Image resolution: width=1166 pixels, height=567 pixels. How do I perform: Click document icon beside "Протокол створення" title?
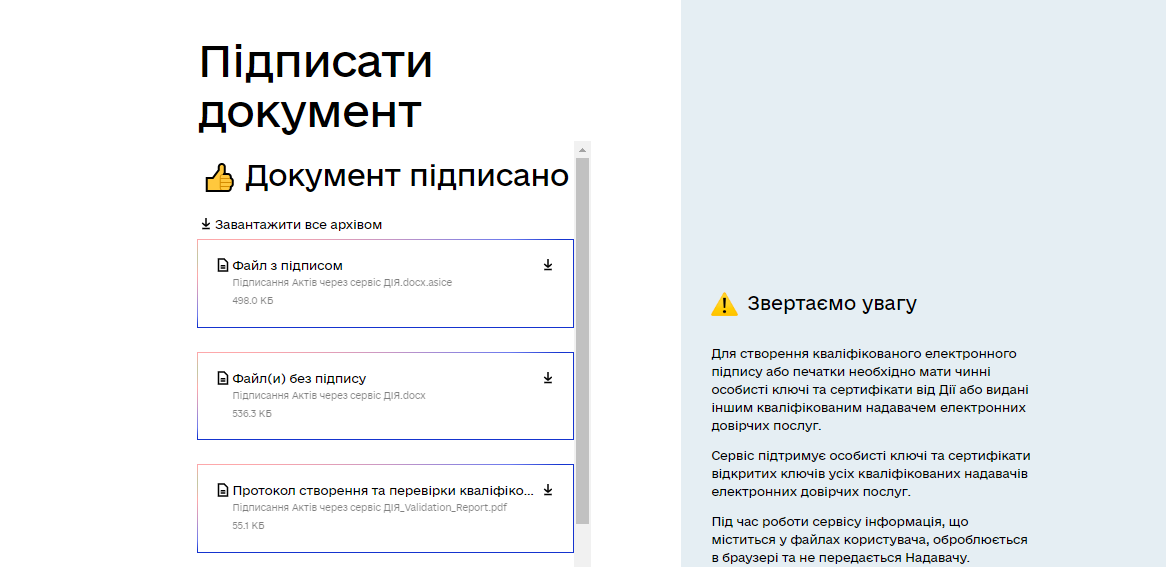click(223, 490)
